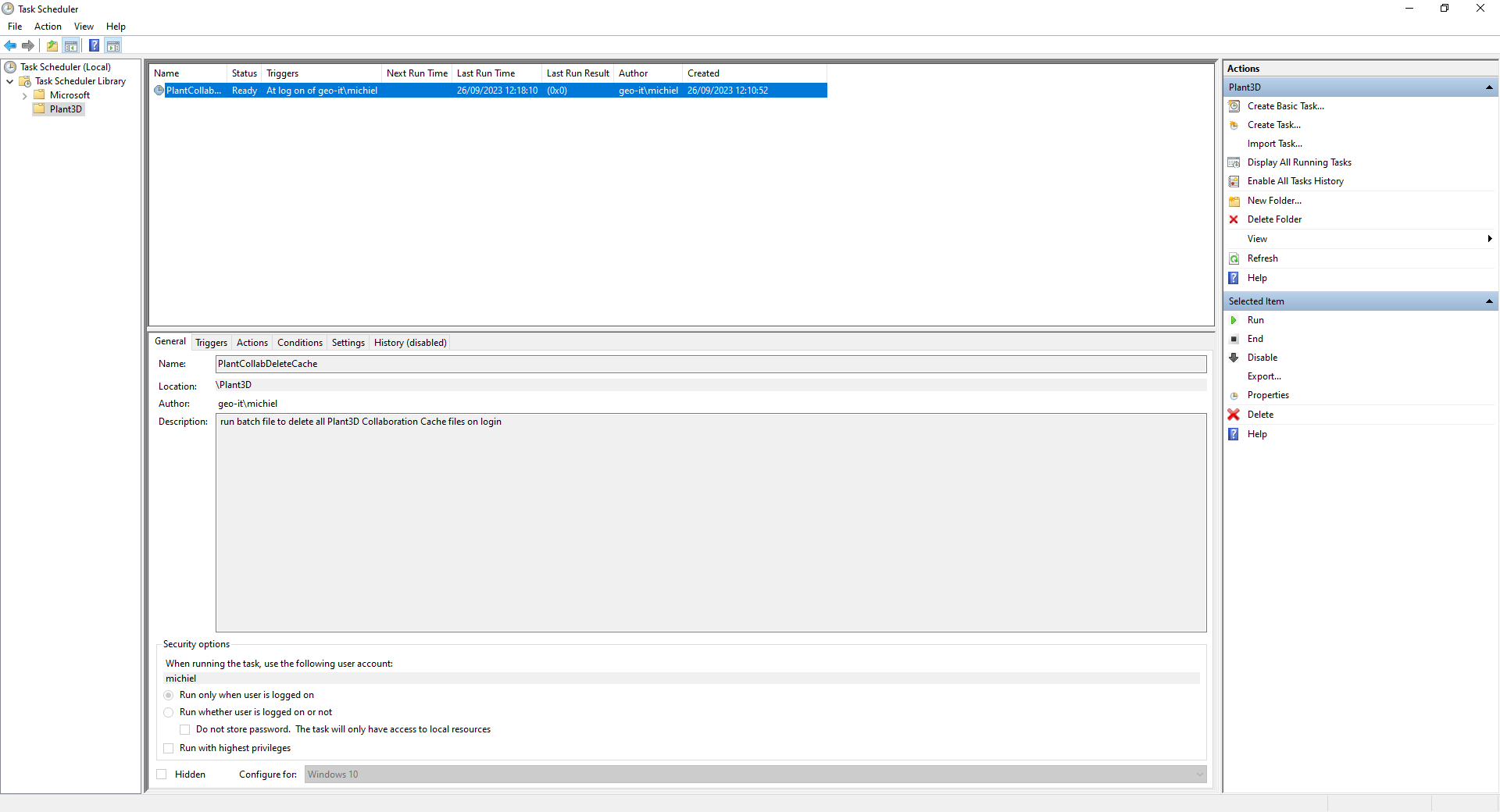The height and width of the screenshot is (812, 1500).
Task: Switch to the Settings tab
Action: tap(348, 343)
